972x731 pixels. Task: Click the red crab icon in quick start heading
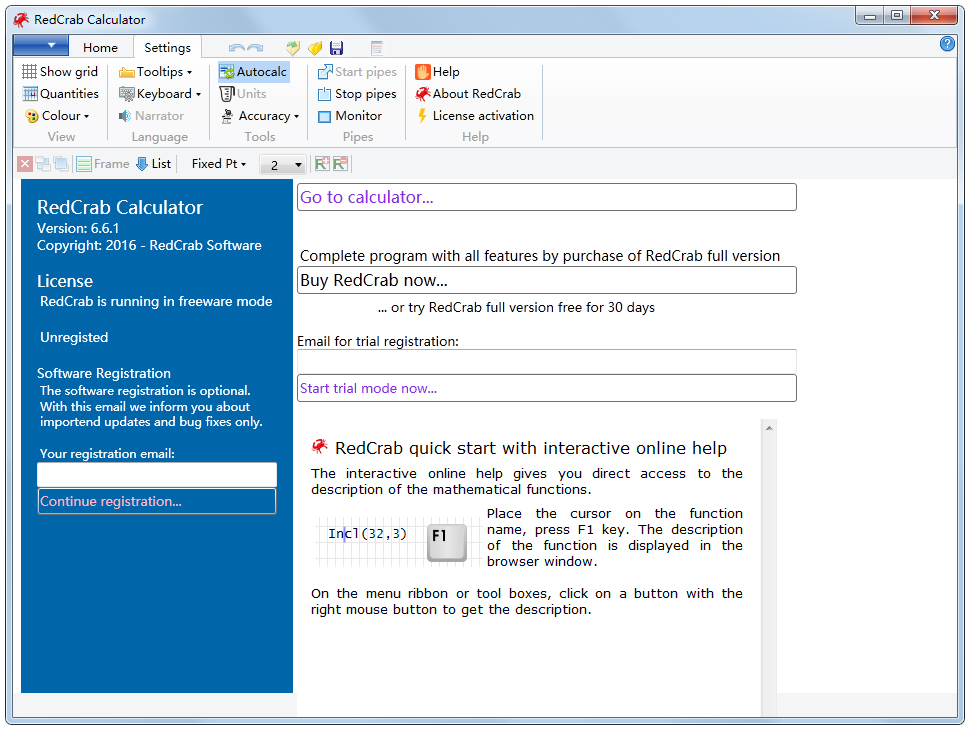[x=320, y=446]
